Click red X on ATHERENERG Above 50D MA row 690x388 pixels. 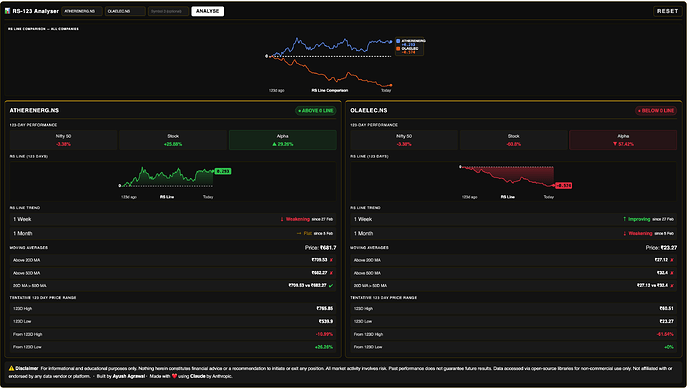tap(331, 273)
